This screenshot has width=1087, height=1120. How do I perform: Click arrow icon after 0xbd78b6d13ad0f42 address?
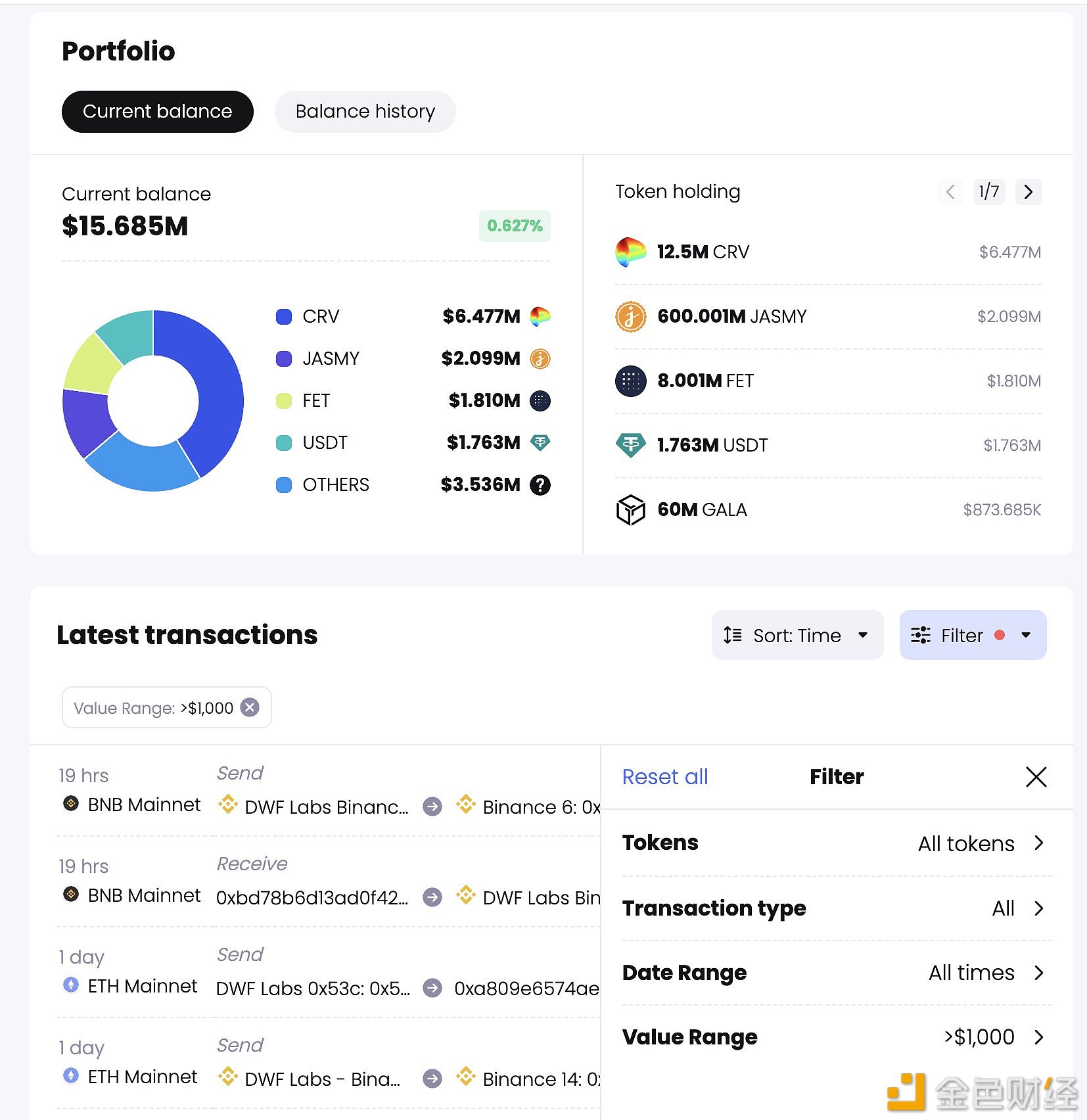(x=432, y=897)
